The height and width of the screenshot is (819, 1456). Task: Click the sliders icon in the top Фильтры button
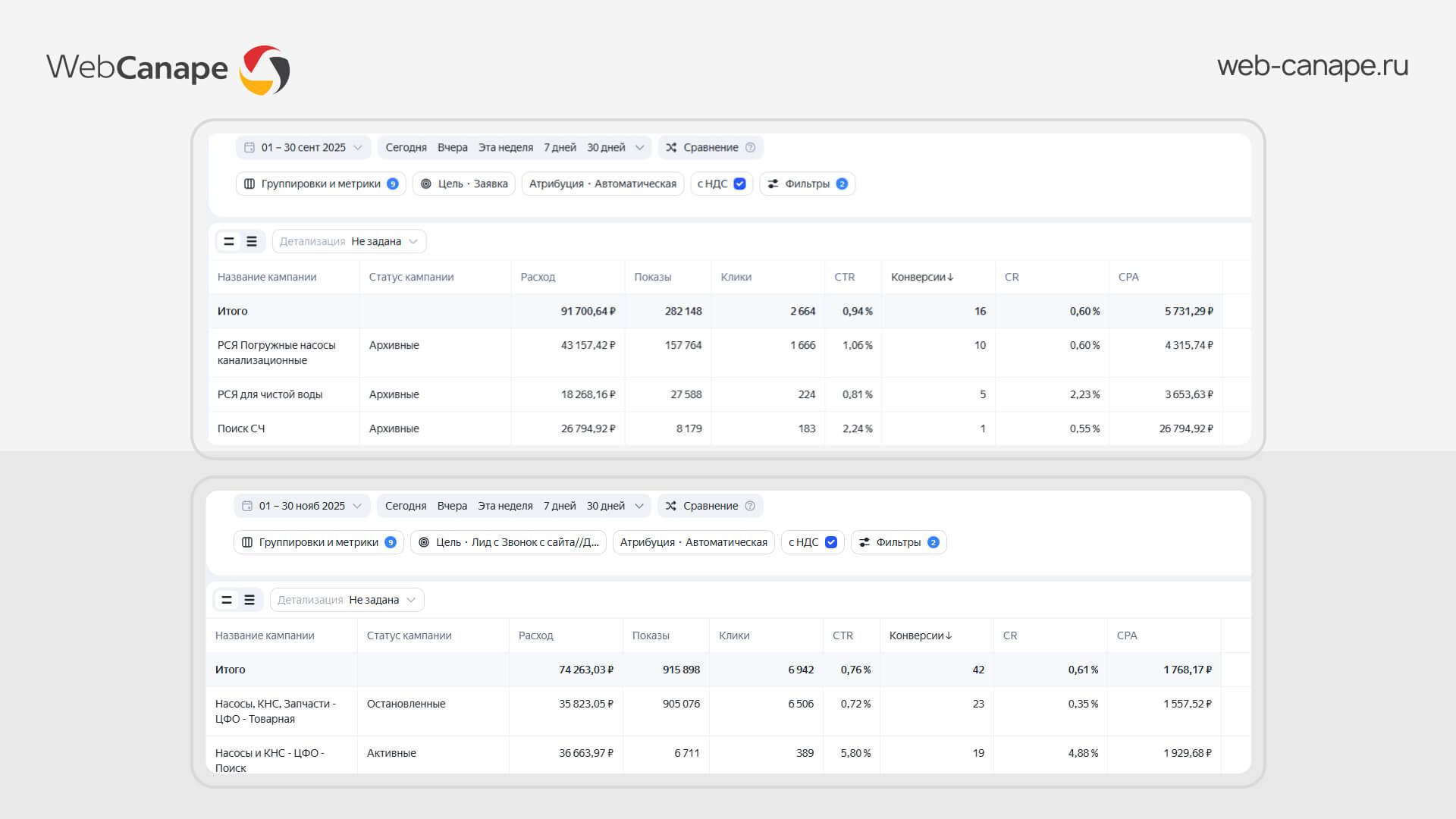[x=773, y=184]
